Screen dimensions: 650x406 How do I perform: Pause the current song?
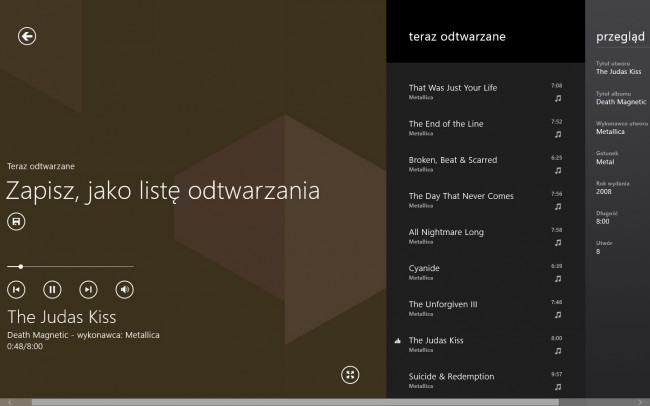[52, 289]
